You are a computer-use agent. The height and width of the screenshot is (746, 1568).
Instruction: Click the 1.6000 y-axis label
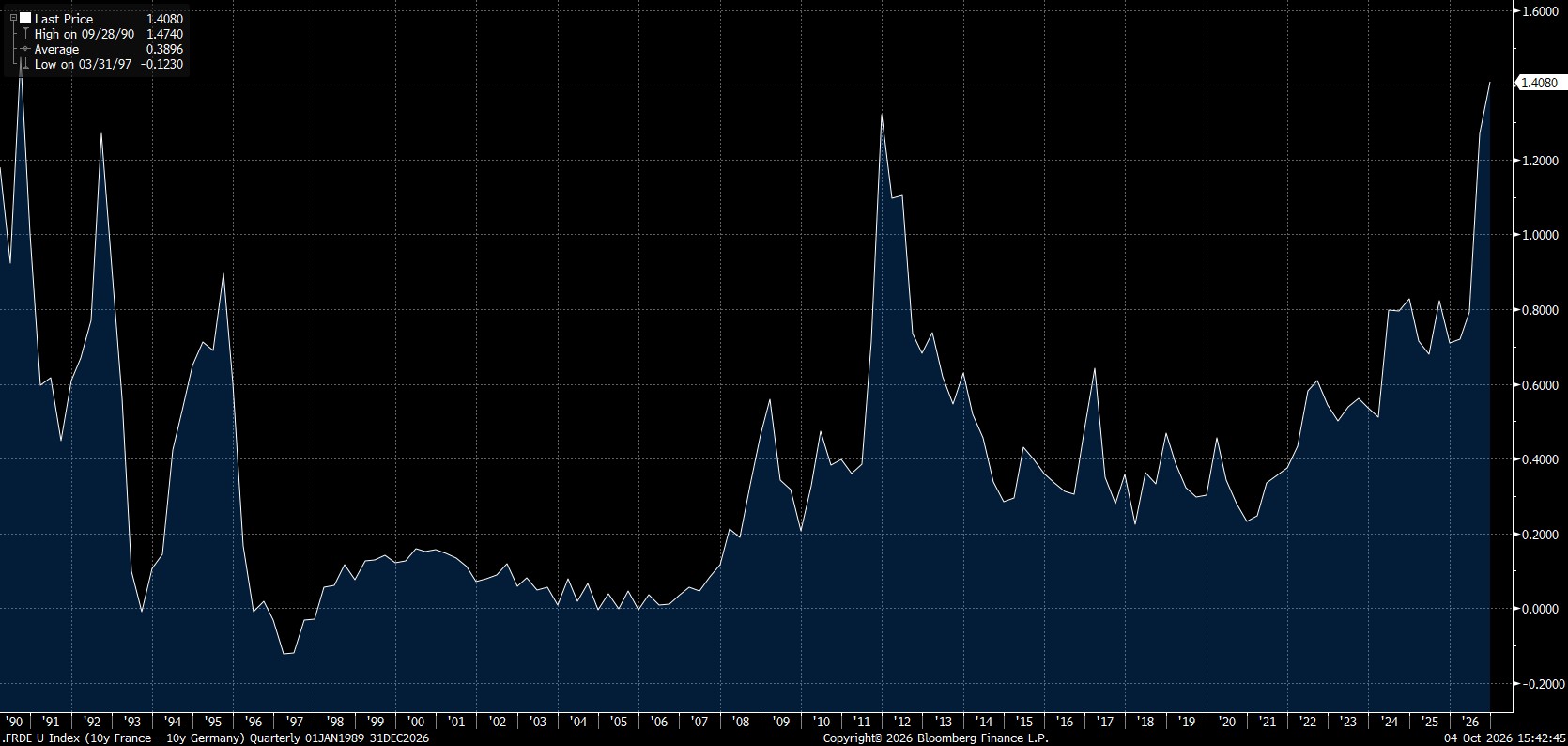pyautogui.click(x=1540, y=11)
